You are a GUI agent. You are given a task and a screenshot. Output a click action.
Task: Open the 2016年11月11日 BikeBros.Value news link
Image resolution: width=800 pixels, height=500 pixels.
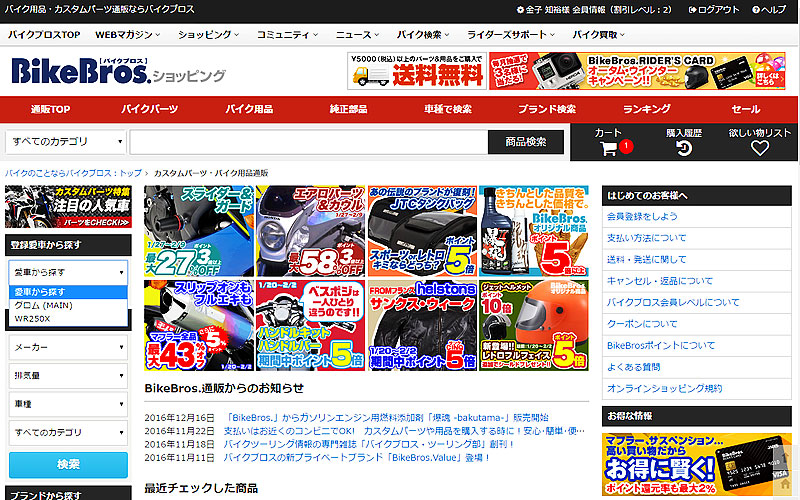[357, 458]
